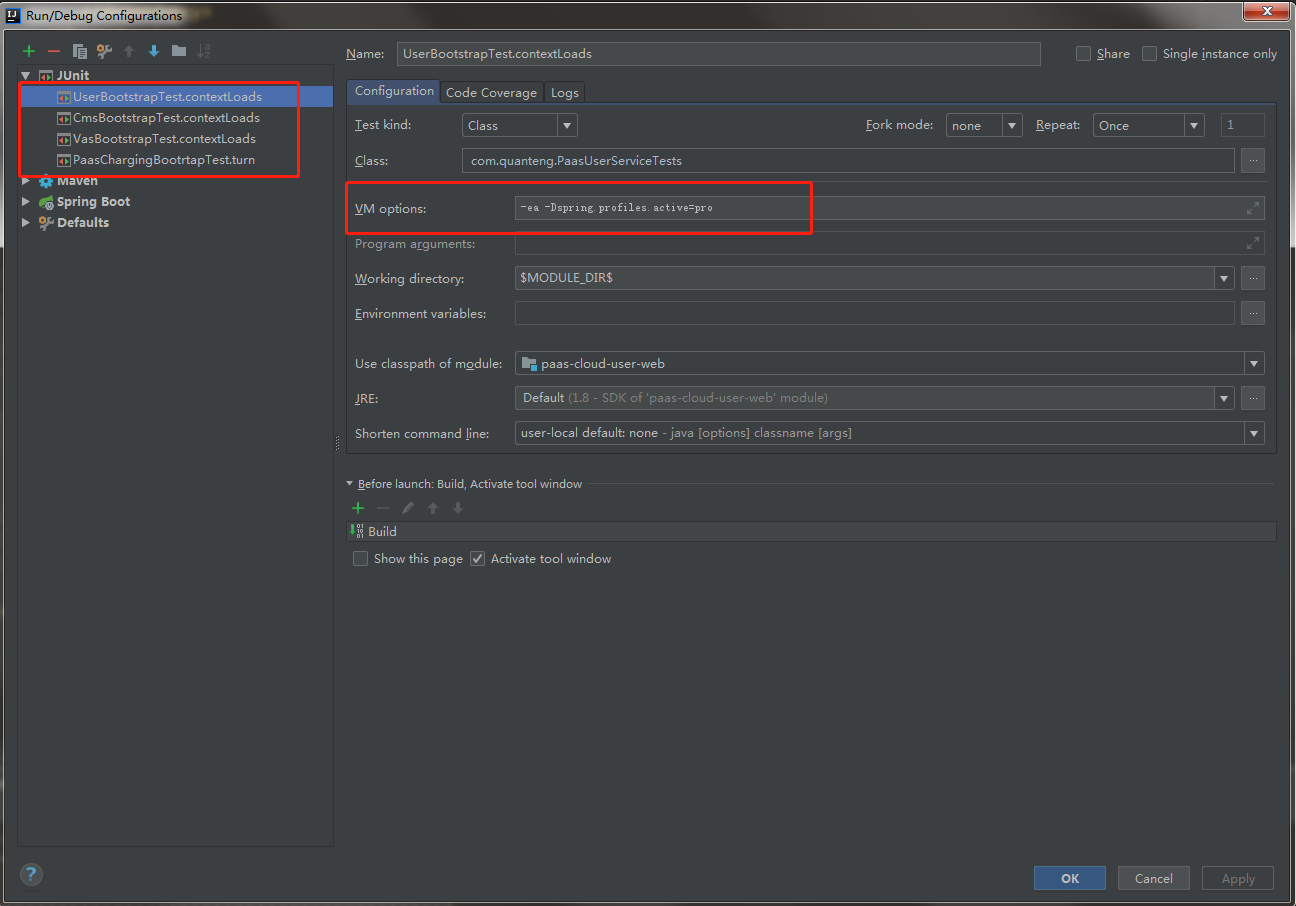Remove the selected configuration with the minus icon

point(54,51)
